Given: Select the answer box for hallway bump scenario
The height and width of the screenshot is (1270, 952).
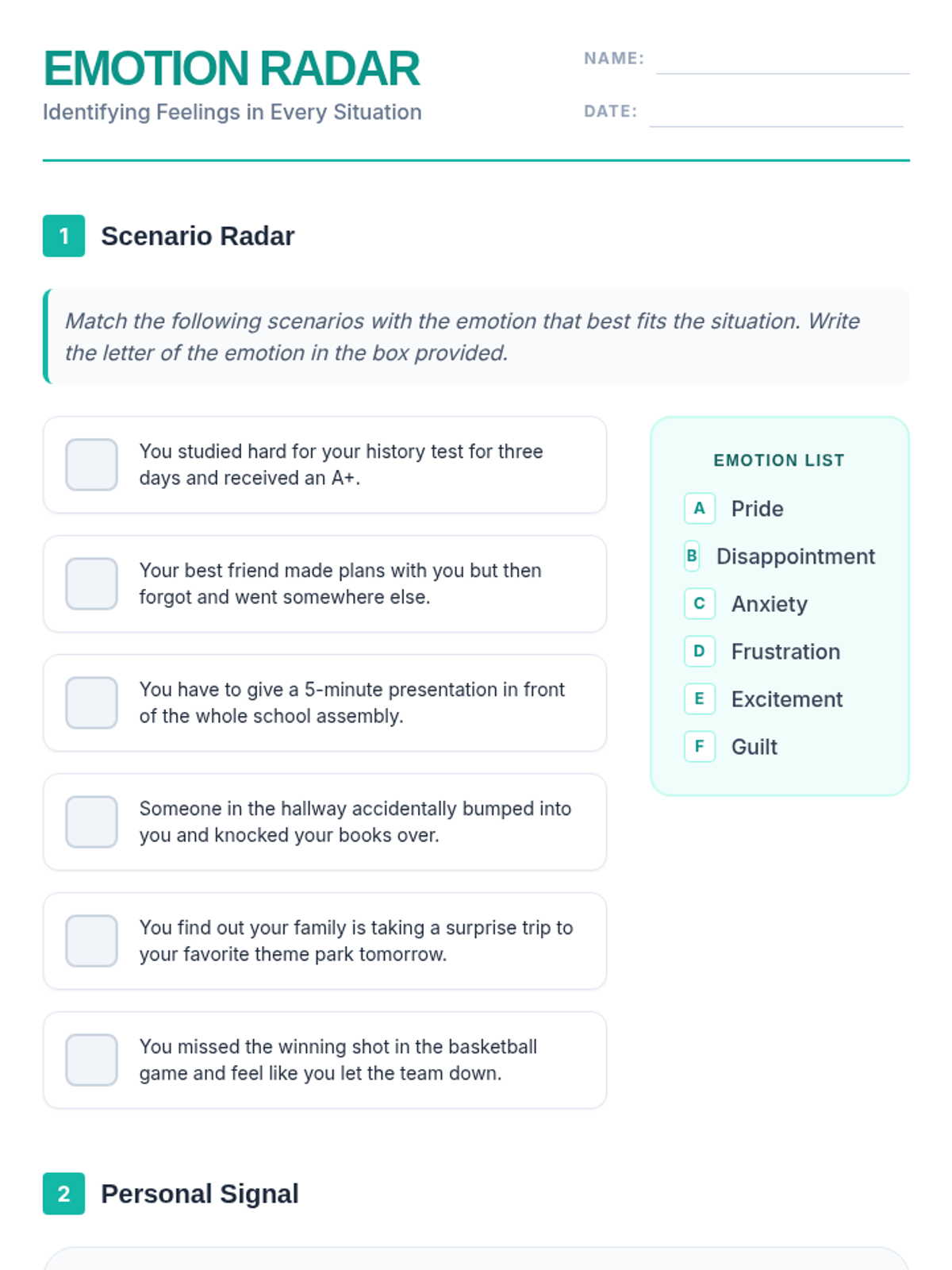Looking at the screenshot, I should pyautogui.click(x=91, y=822).
